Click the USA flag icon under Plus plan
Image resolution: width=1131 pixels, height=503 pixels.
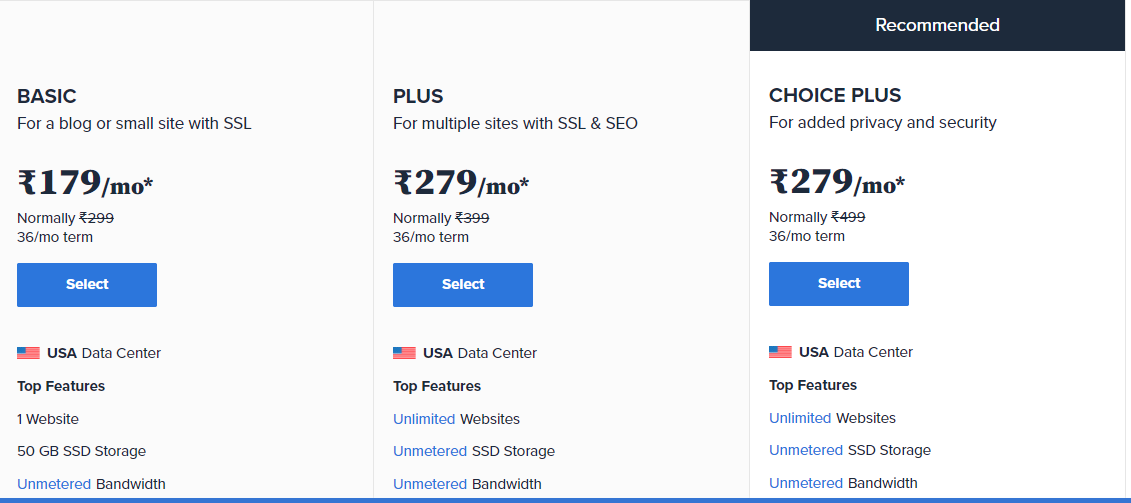point(404,353)
